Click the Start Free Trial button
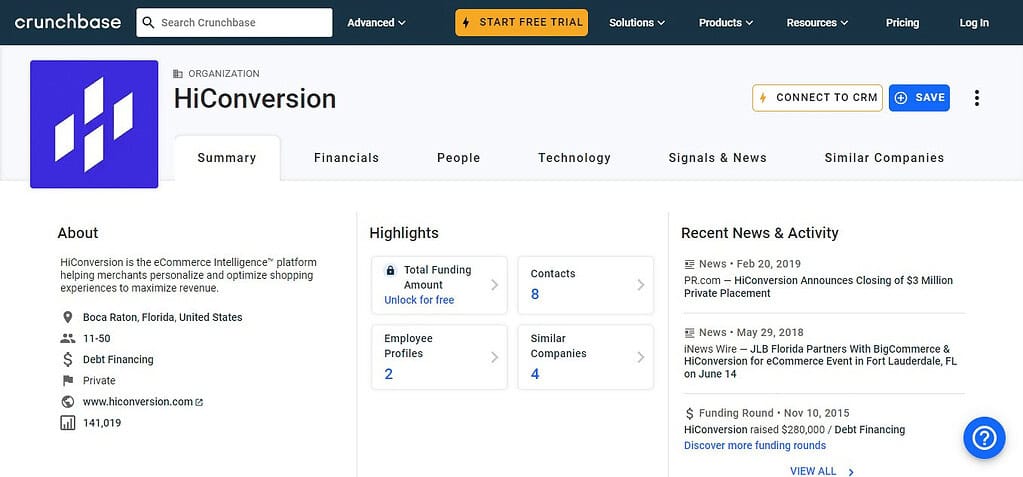This screenshot has height=477, width=1023. pyautogui.click(x=521, y=22)
